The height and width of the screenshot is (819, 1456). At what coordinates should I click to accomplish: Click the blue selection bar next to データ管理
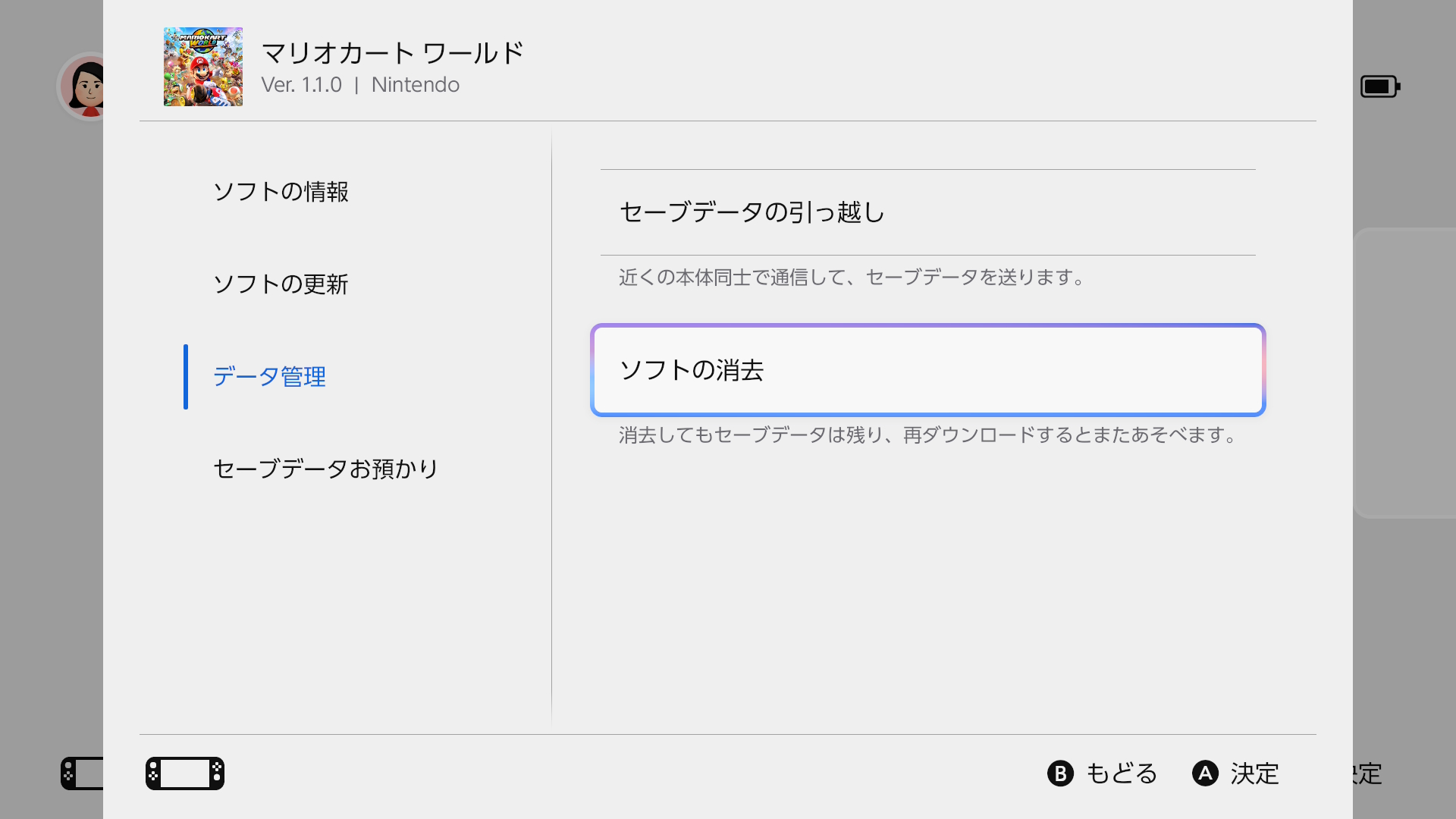point(187,377)
